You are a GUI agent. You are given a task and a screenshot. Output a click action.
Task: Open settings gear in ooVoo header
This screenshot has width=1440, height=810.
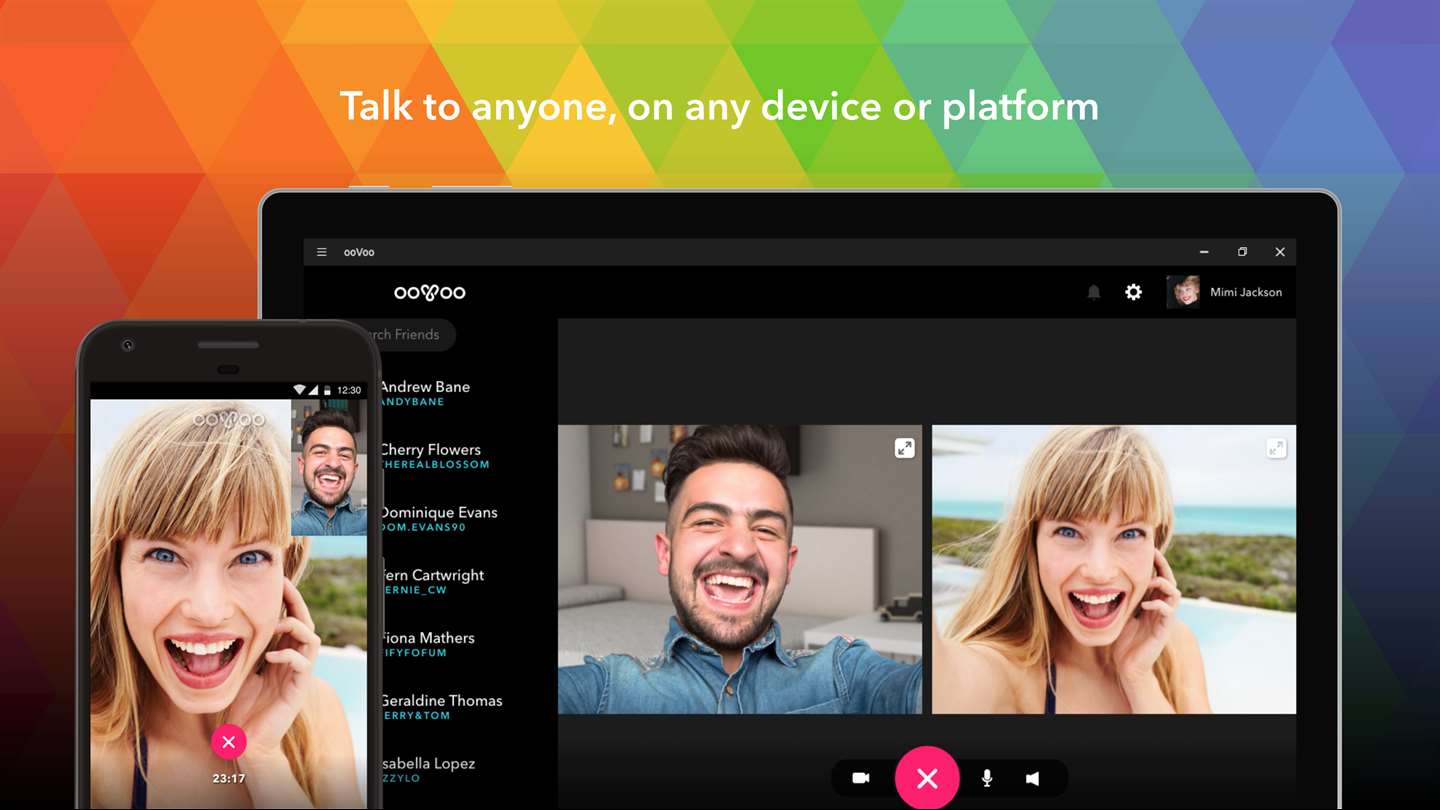(1133, 292)
